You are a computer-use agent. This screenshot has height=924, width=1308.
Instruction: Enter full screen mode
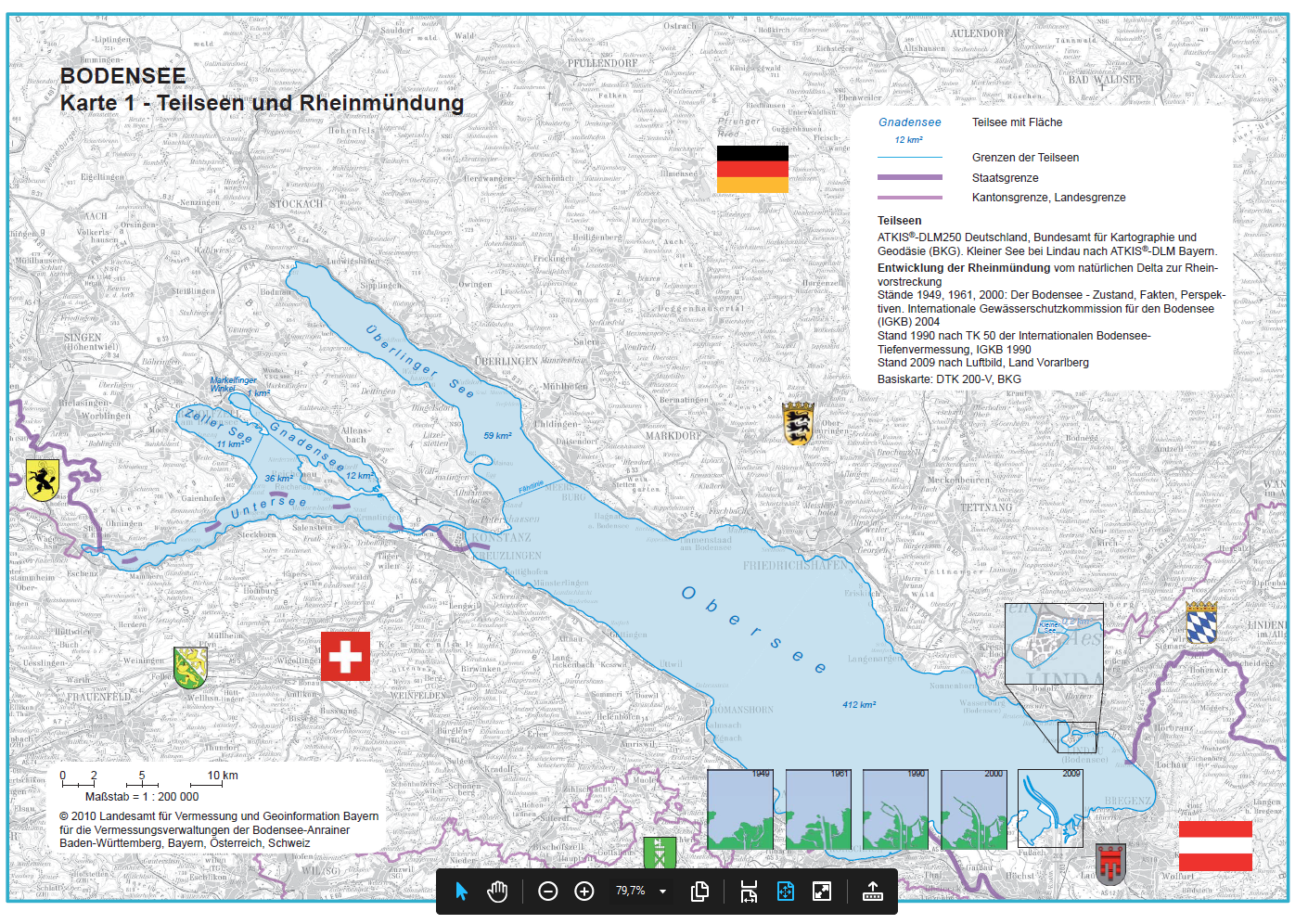[x=822, y=891]
